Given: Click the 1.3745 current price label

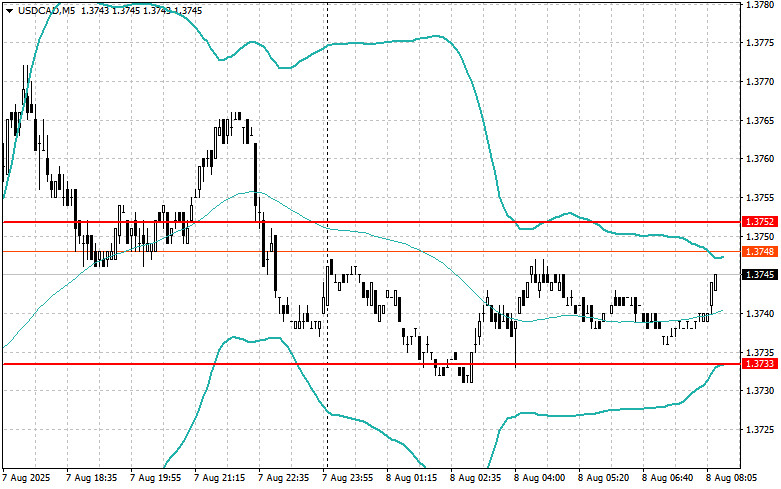Looking at the screenshot, I should click(760, 274).
